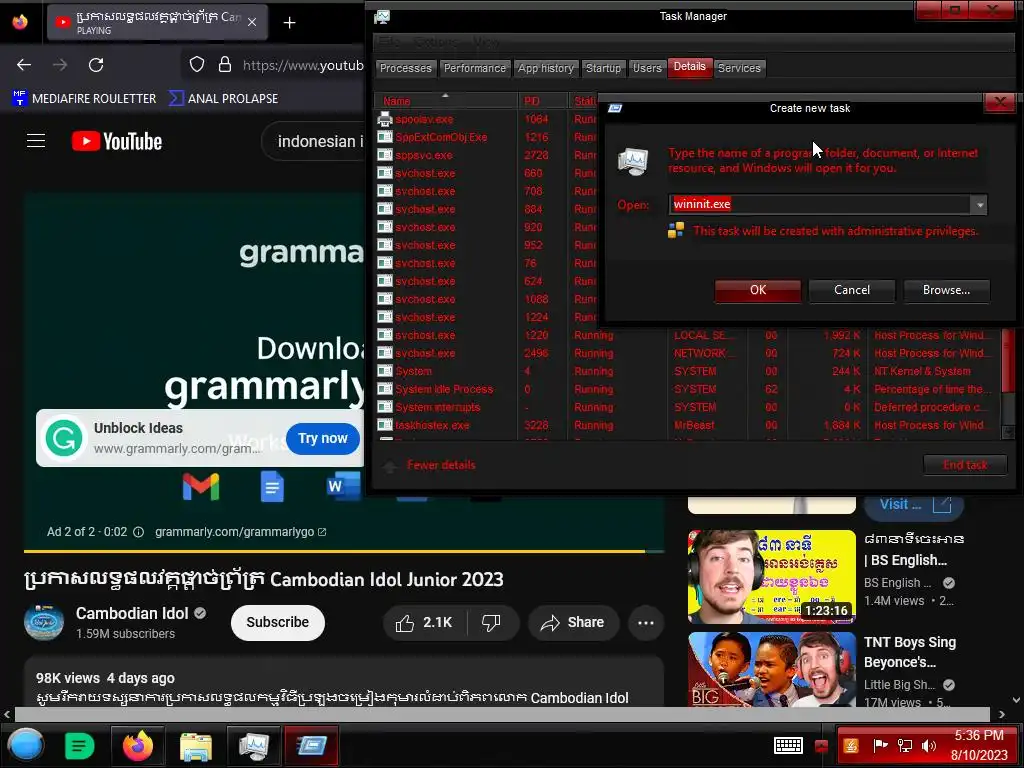Click the tracking protection shield icon
Viewport: 1024px width, 768px height.
click(197, 65)
